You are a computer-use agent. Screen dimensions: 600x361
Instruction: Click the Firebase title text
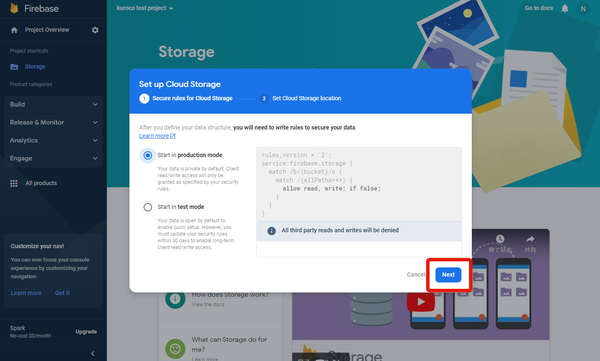[41, 8]
